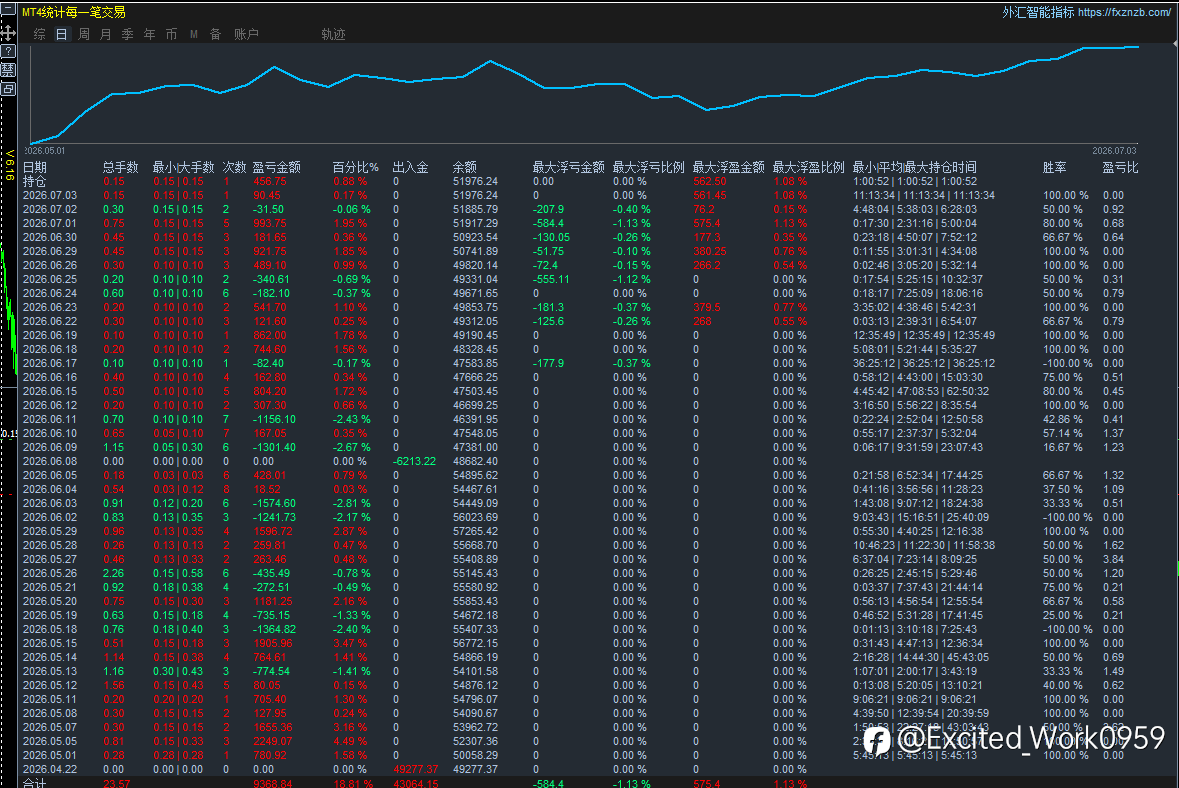
Task: Open the question mark help icon
Action: pos(8,51)
